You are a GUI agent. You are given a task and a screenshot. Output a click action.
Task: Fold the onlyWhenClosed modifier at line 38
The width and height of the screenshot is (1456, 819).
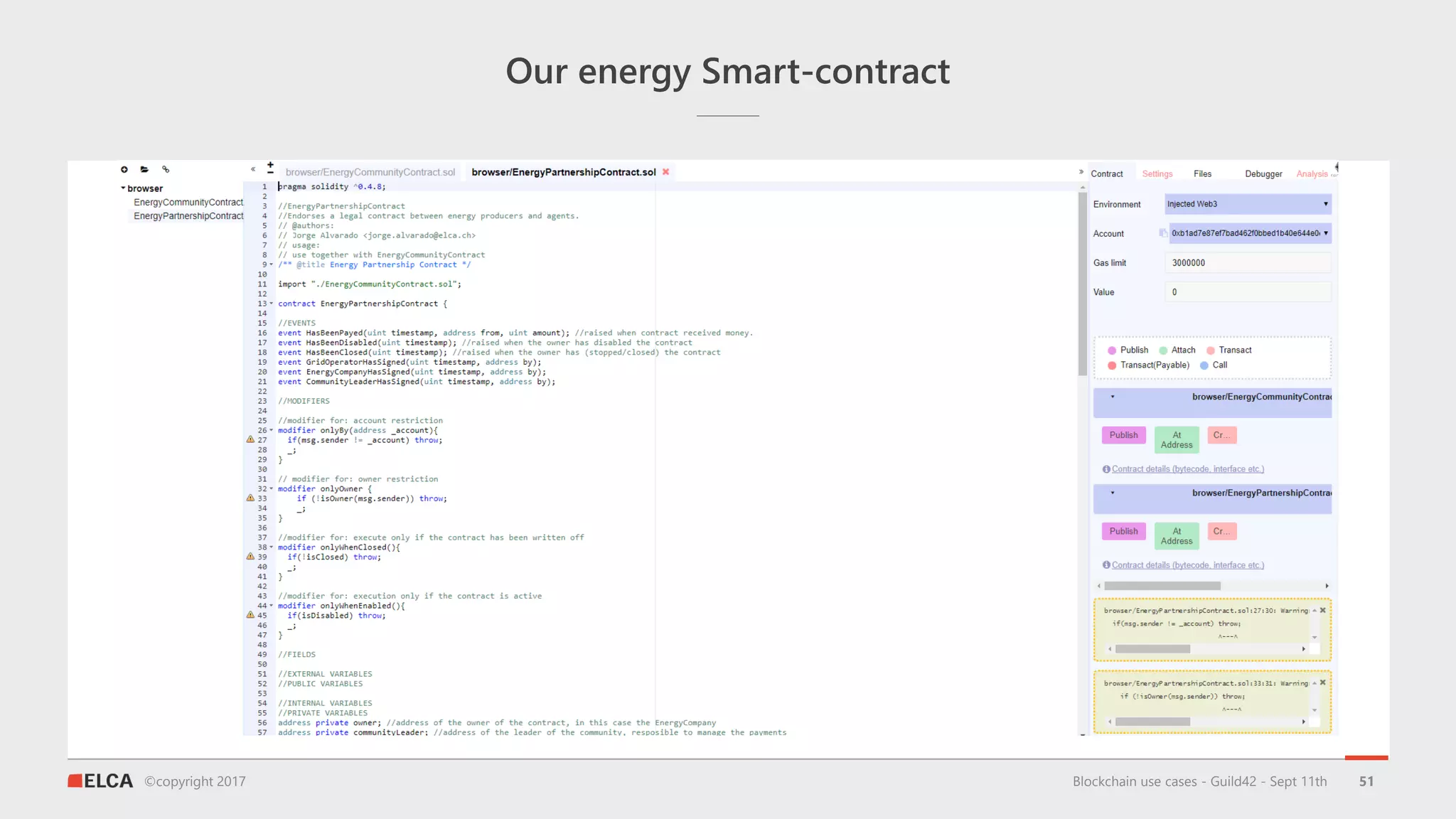point(272,547)
